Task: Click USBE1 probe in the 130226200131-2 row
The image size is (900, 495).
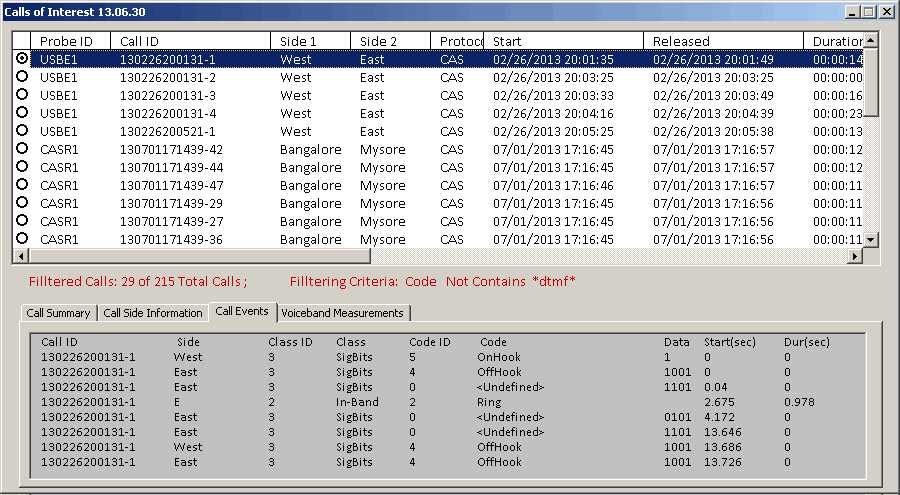Action: (59, 78)
